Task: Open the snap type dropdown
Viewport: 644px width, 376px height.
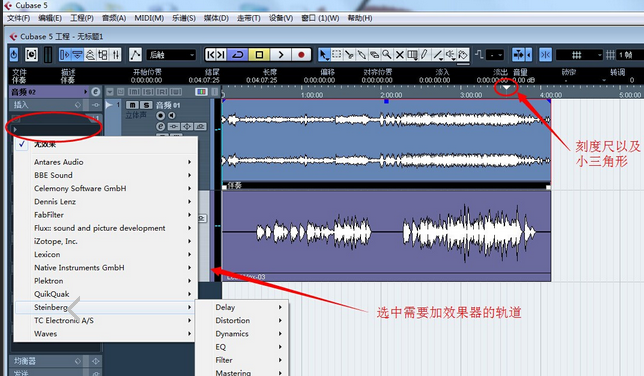Action: click(x=579, y=55)
